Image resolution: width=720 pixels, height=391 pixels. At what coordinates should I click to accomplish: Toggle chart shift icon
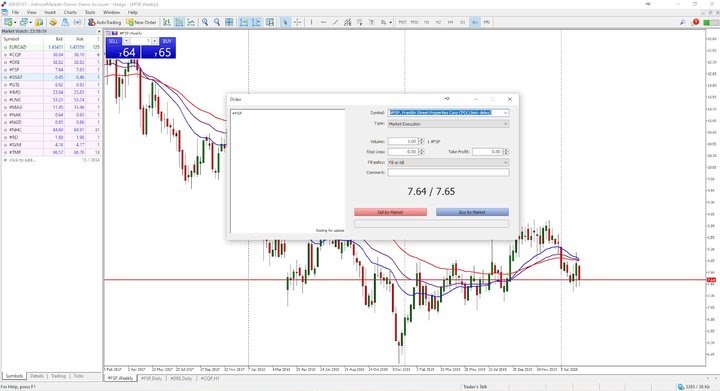[x=256, y=22]
